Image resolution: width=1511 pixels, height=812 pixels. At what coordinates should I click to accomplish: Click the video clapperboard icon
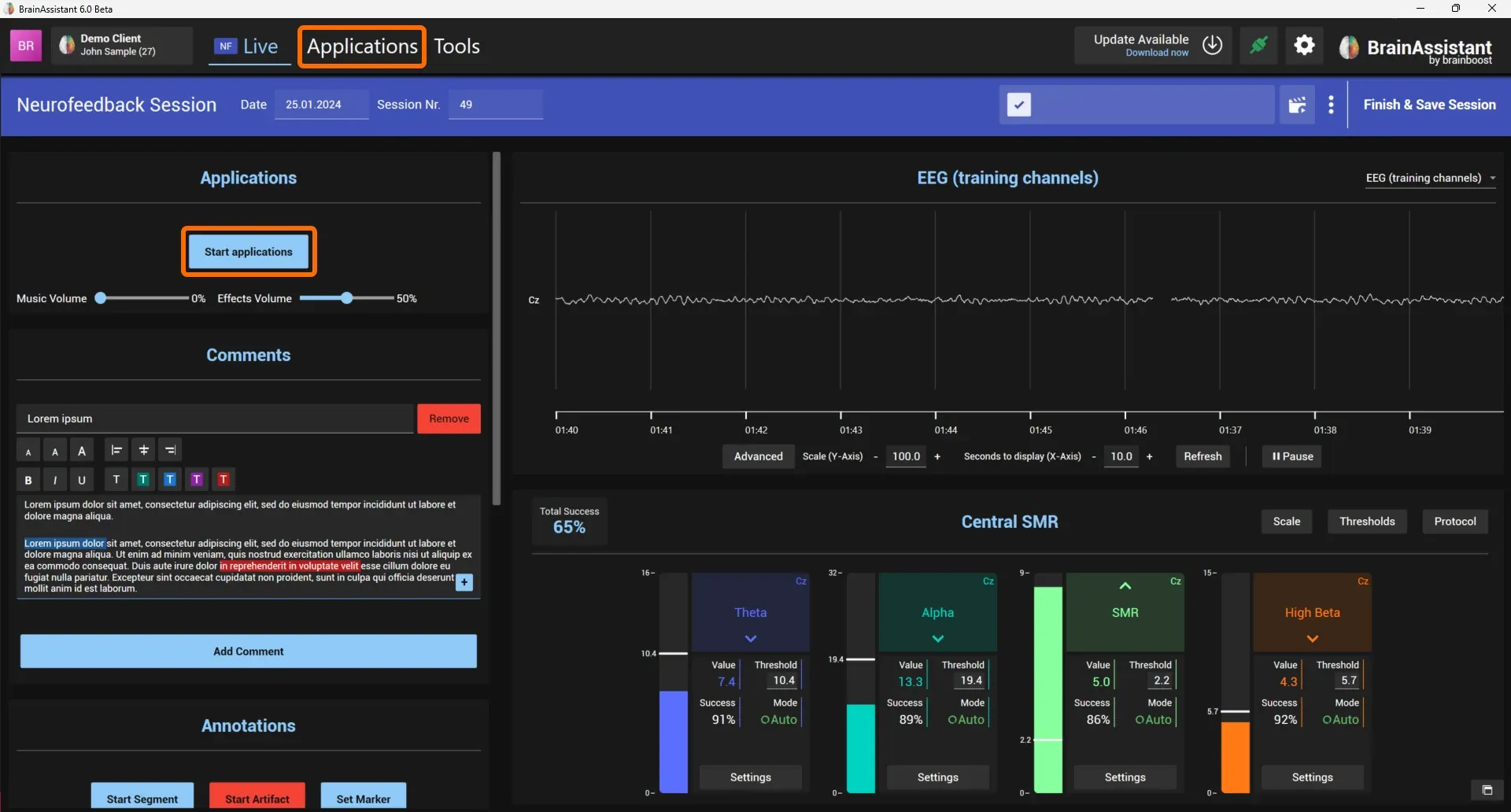pyautogui.click(x=1297, y=105)
